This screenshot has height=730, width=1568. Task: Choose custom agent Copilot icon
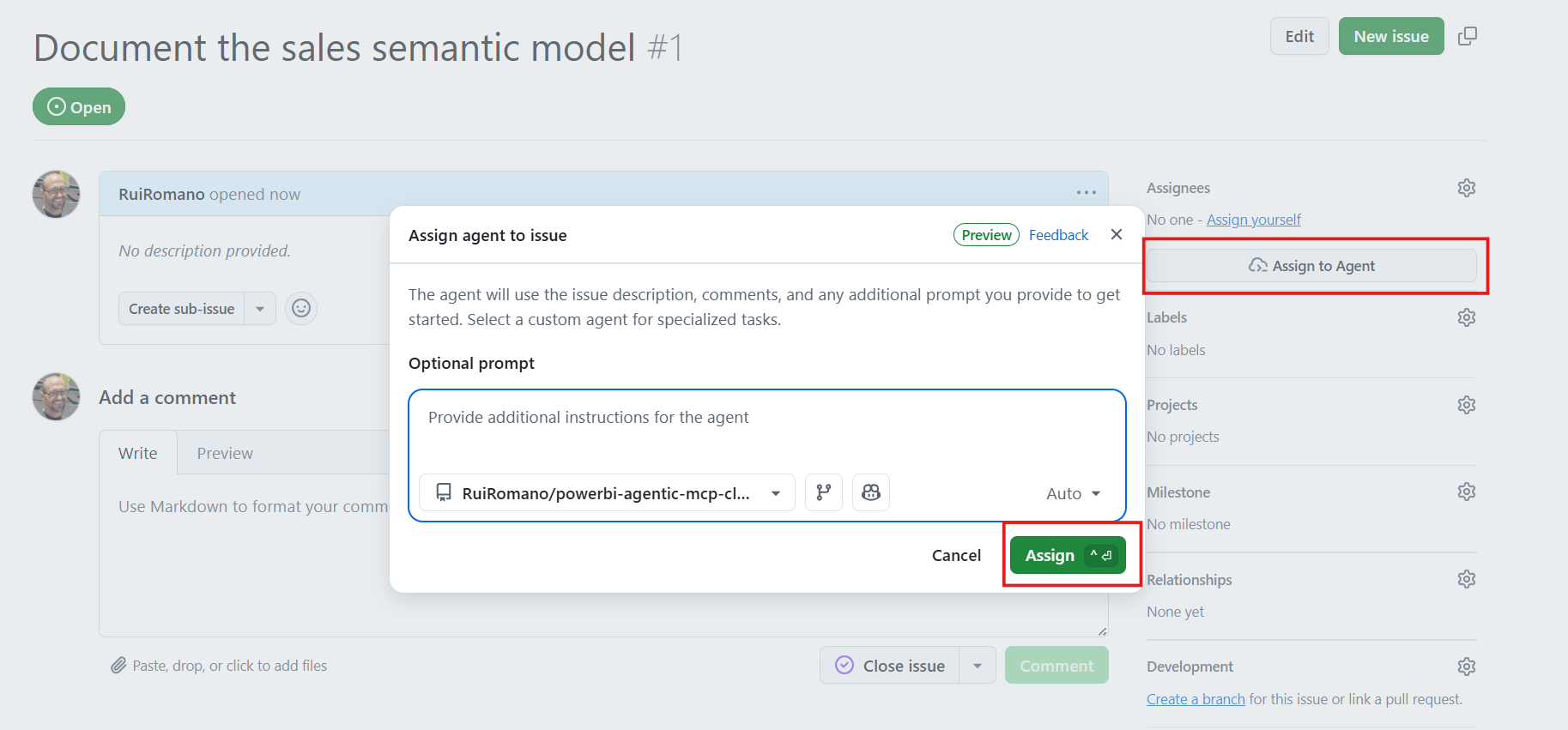[x=871, y=492]
